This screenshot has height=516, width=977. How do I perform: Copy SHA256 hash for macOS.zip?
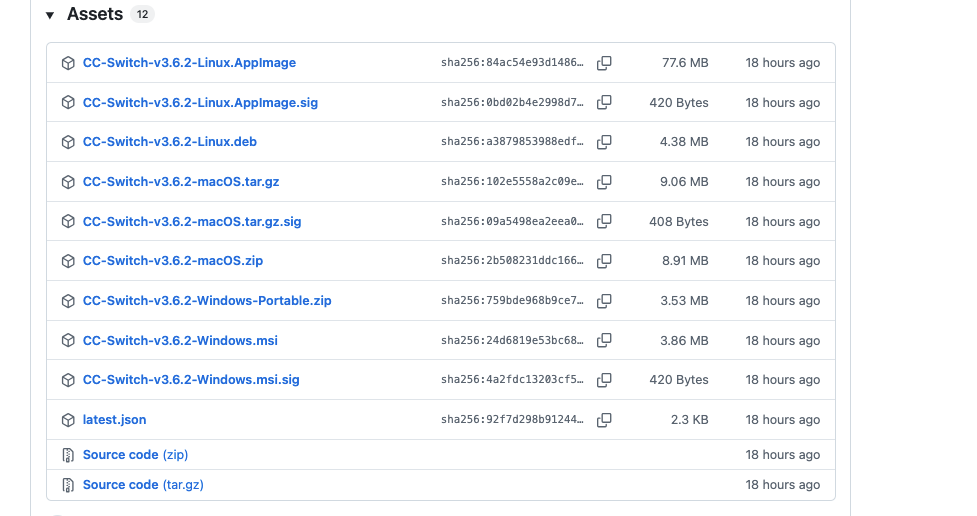click(604, 261)
